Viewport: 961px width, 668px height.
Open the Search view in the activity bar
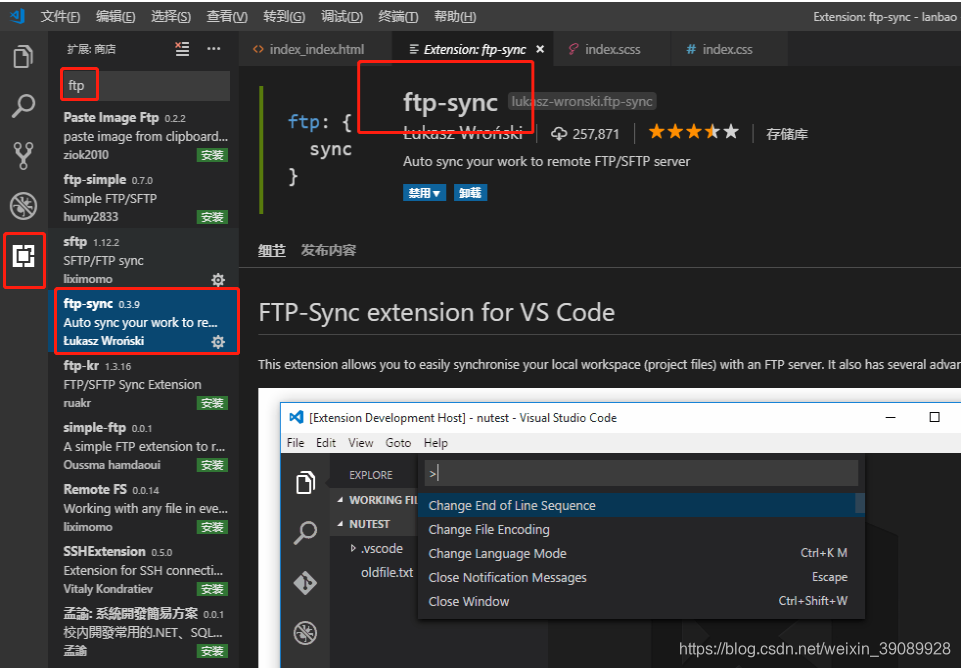coord(23,106)
